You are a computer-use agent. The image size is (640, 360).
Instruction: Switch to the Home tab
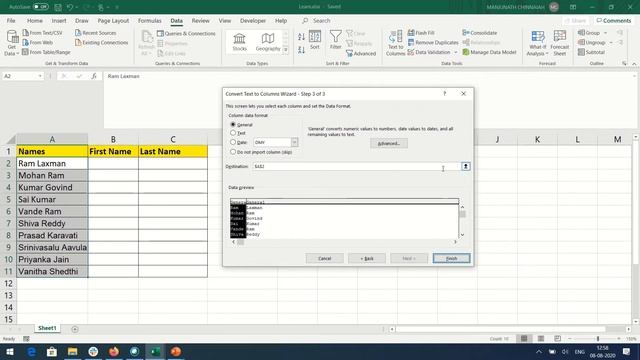35,20
